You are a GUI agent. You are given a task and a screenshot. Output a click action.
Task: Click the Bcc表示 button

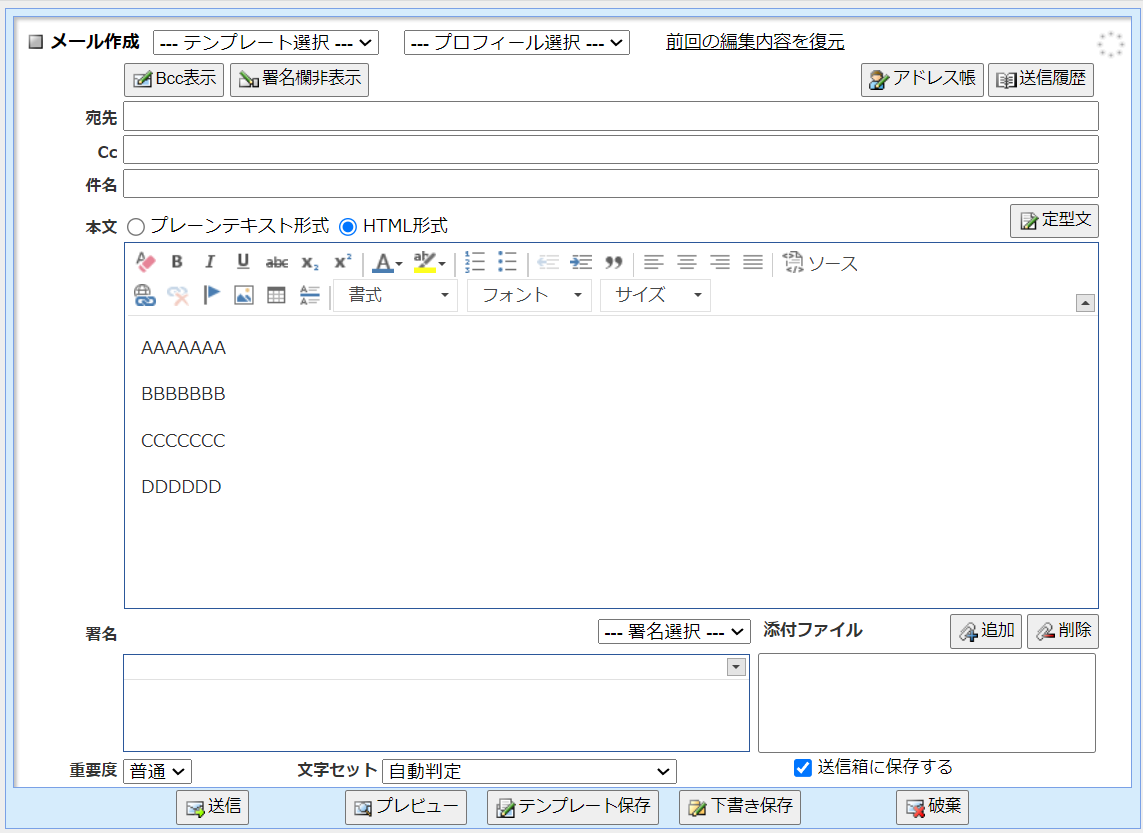[174, 79]
